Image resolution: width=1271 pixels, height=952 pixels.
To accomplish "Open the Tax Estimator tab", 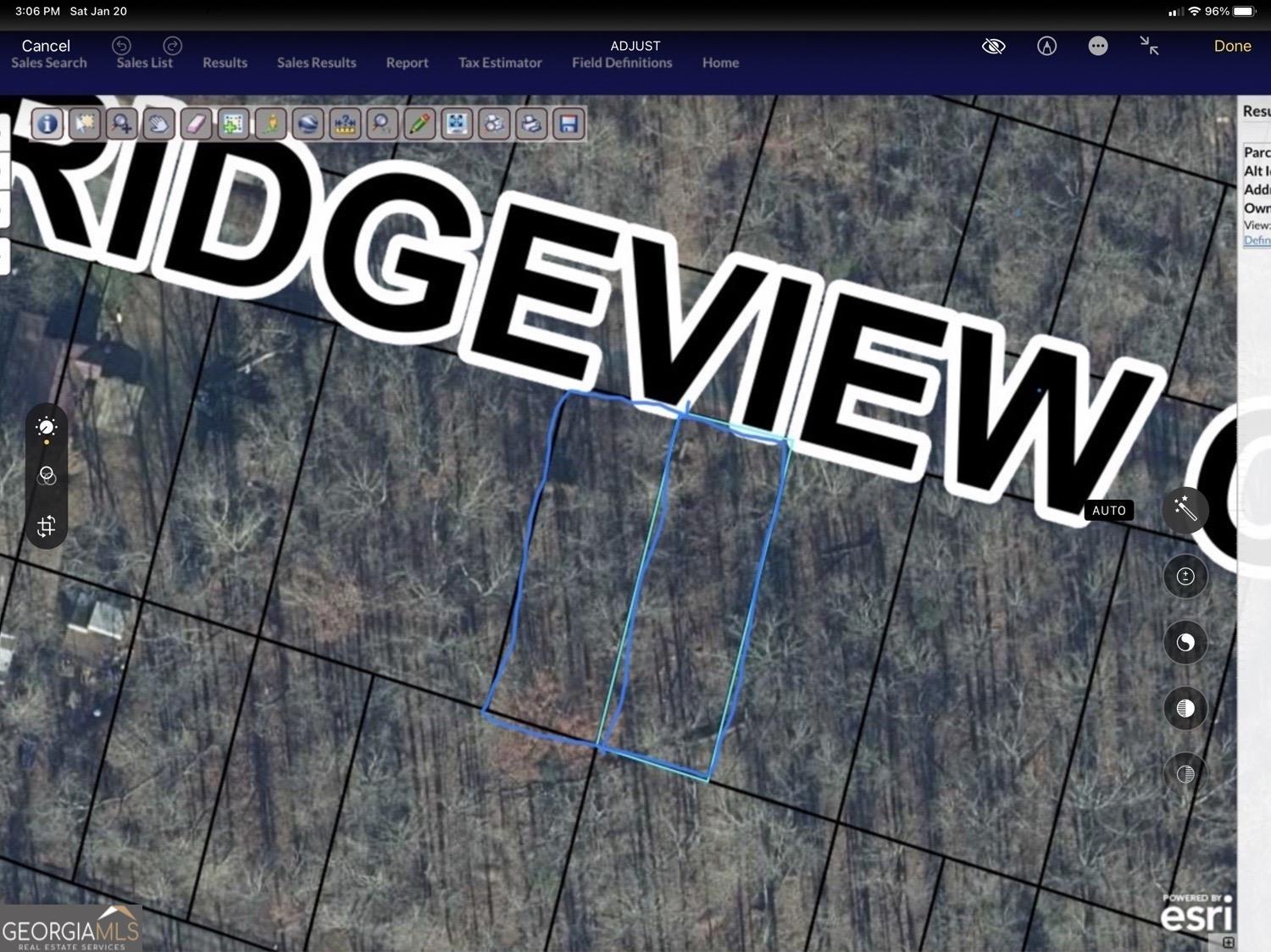I will [500, 63].
